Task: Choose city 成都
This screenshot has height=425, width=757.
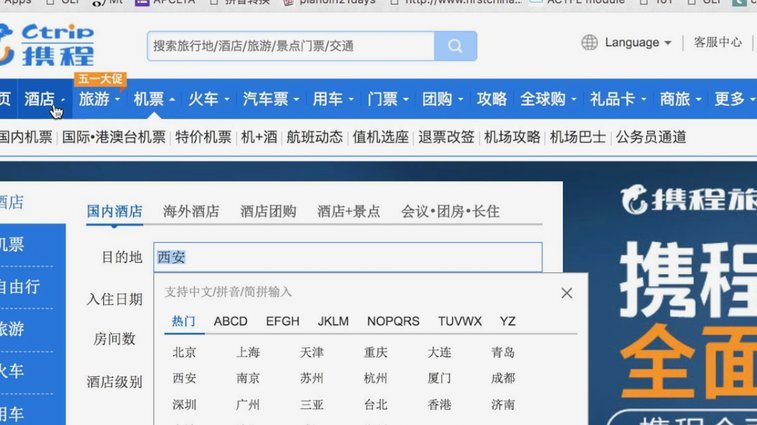Action: (x=503, y=378)
